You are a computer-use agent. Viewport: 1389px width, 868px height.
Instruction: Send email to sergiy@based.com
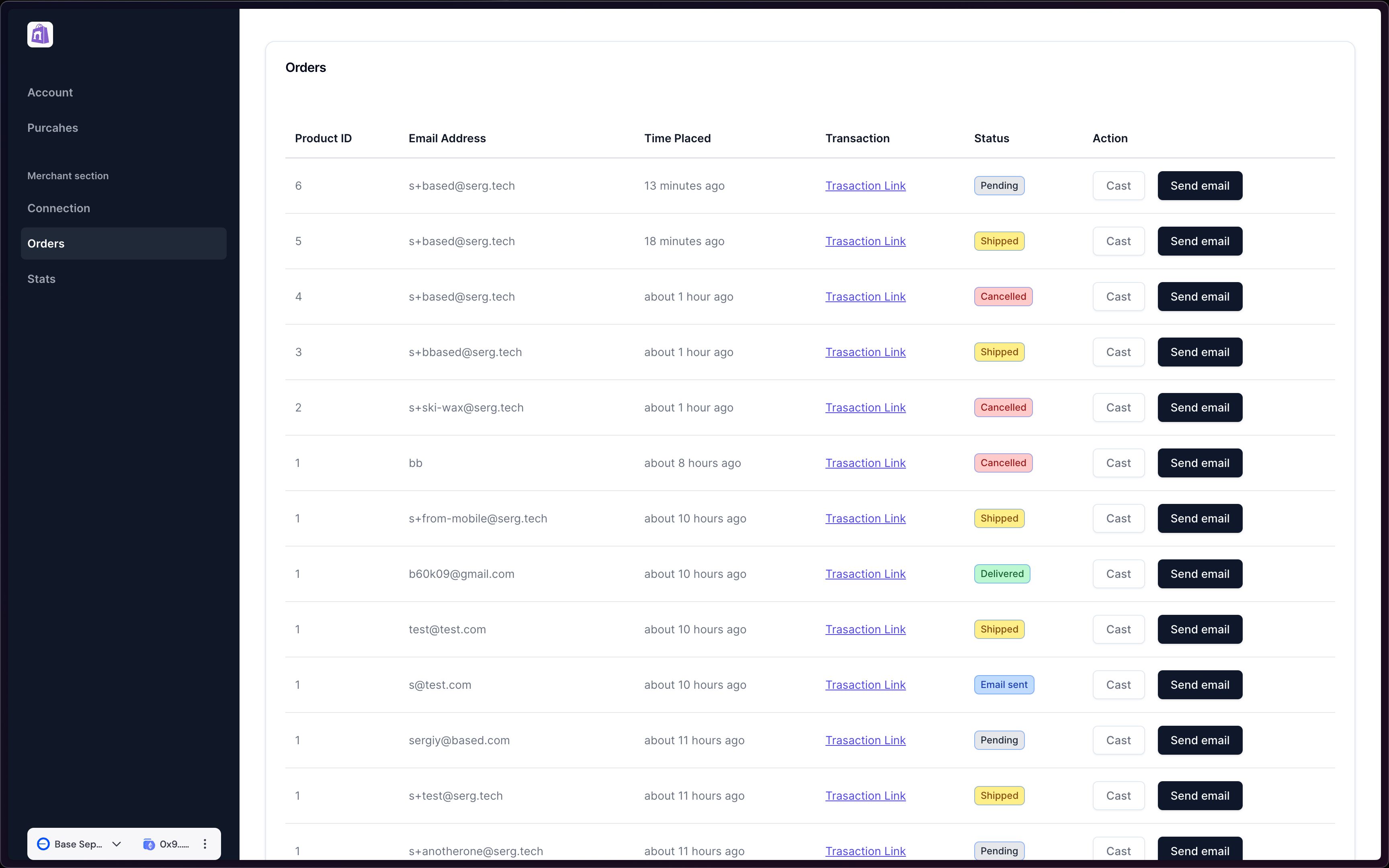pos(1200,740)
